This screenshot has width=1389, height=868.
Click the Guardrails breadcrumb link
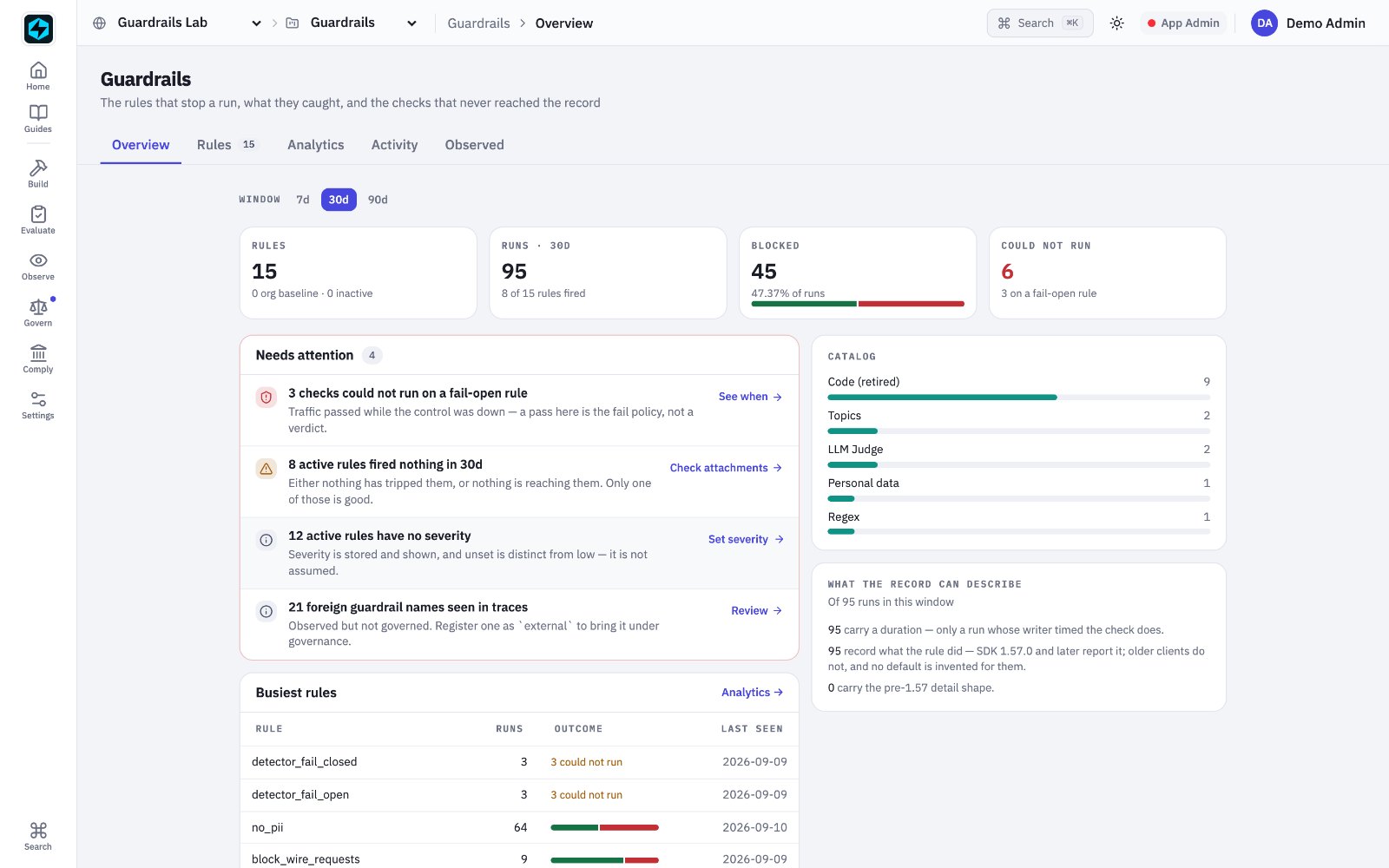coord(479,23)
